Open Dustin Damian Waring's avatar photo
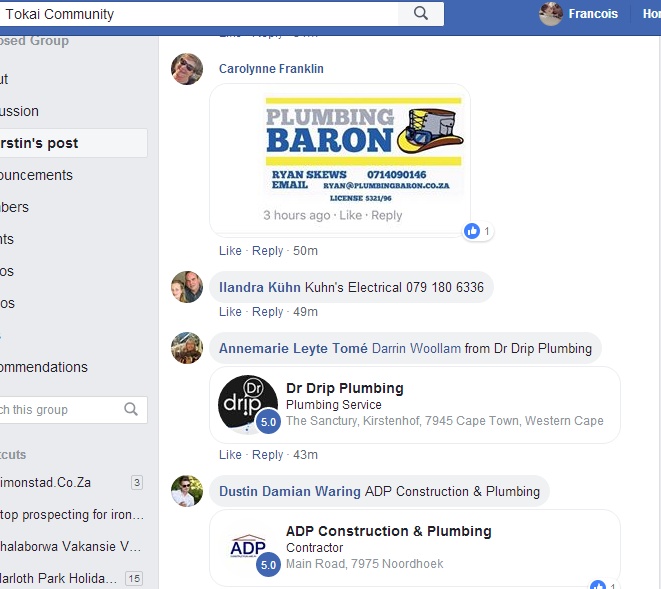Viewport: 661px width, 589px height. tap(187, 491)
